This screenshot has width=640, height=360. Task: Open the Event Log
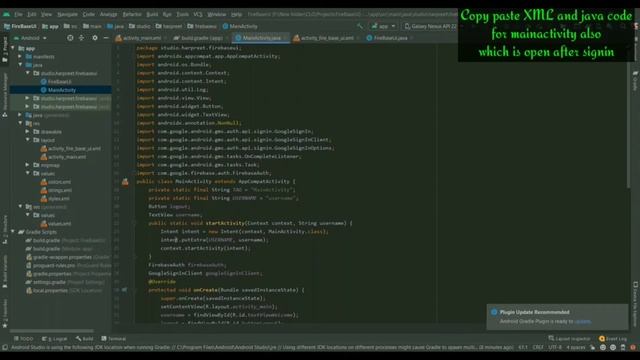pyautogui.click(x=613, y=339)
